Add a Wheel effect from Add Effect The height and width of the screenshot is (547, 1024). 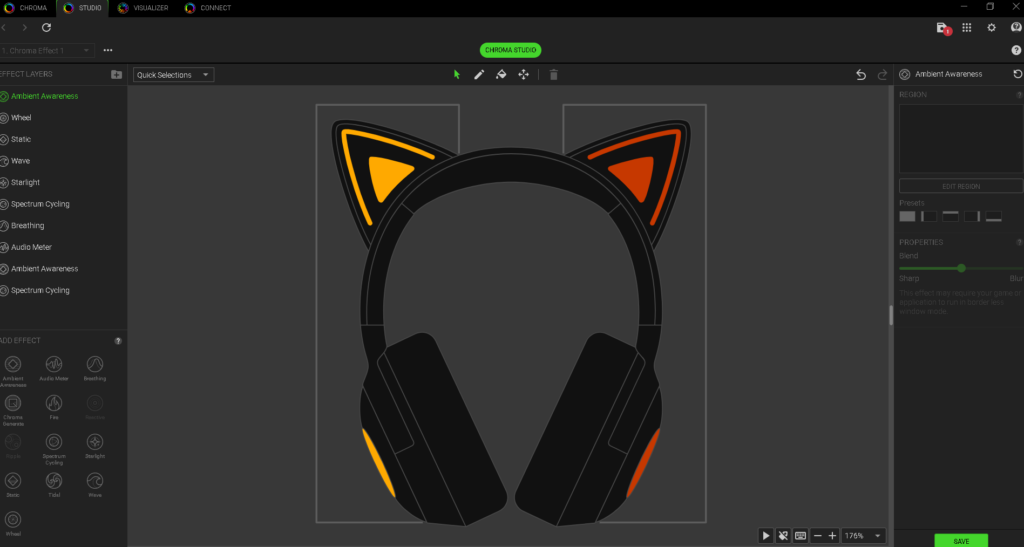[x=13, y=524]
